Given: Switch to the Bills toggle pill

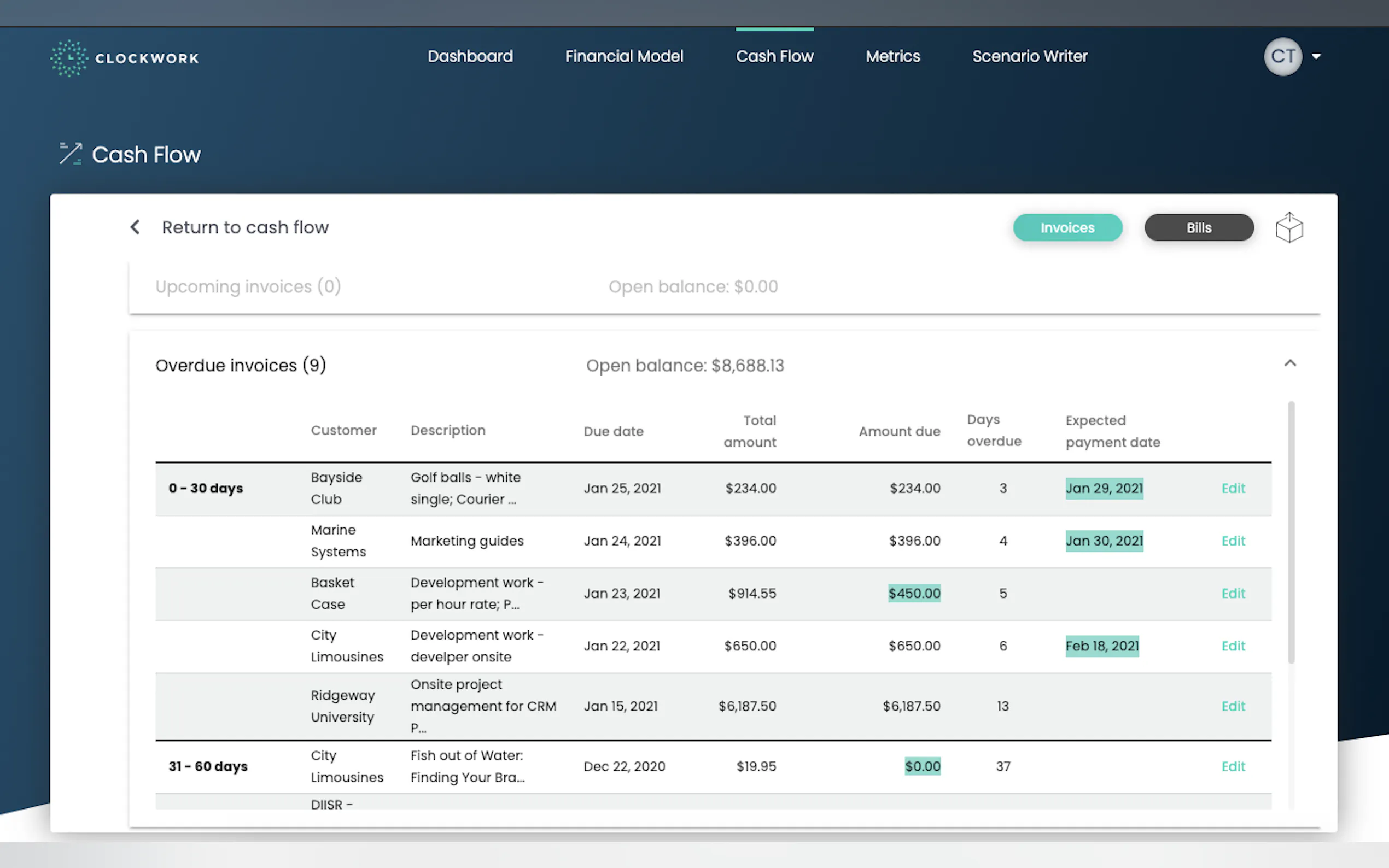Looking at the screenshot, I should coord(1198,228).
